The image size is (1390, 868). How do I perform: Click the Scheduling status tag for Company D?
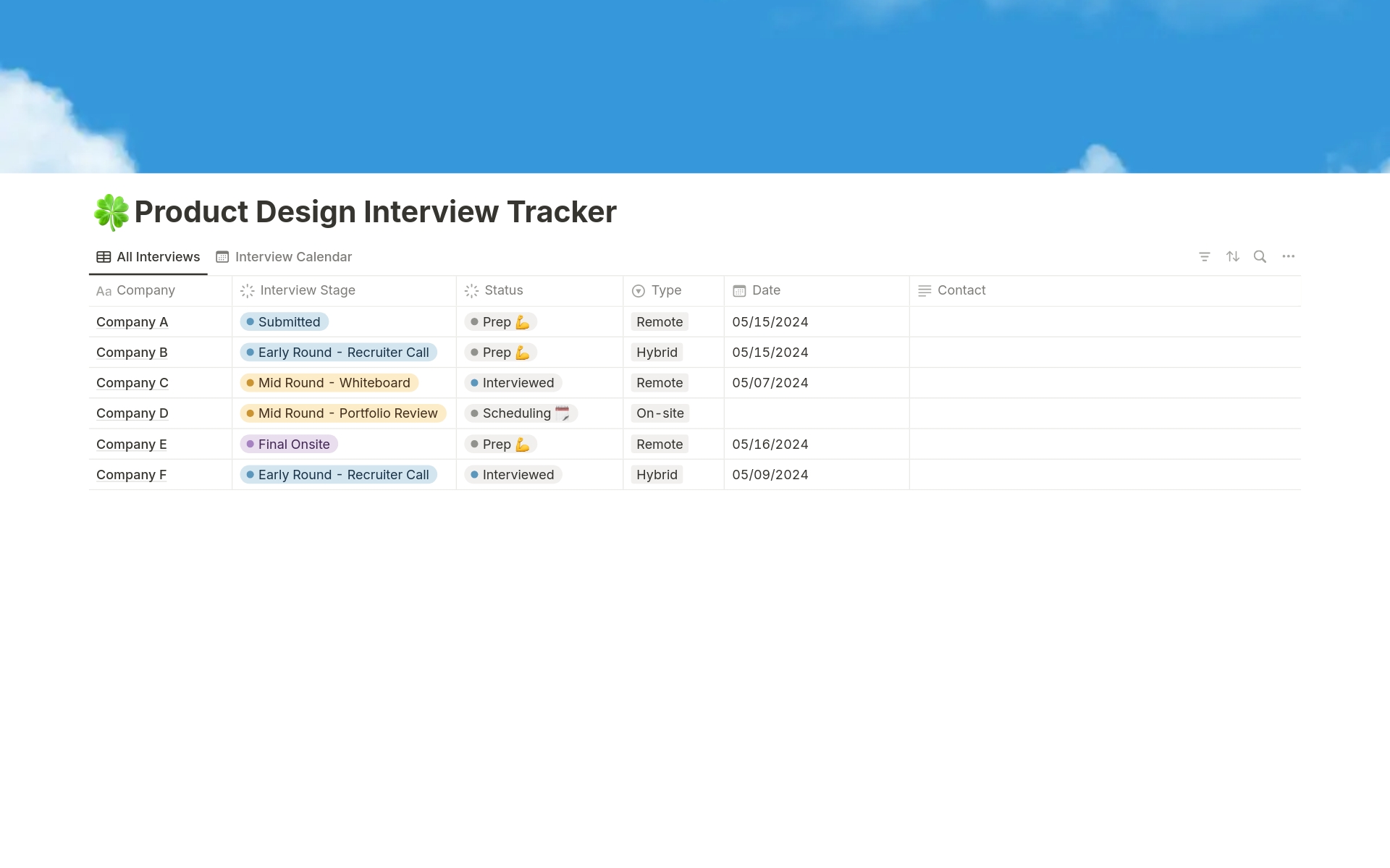click(521, 413)
